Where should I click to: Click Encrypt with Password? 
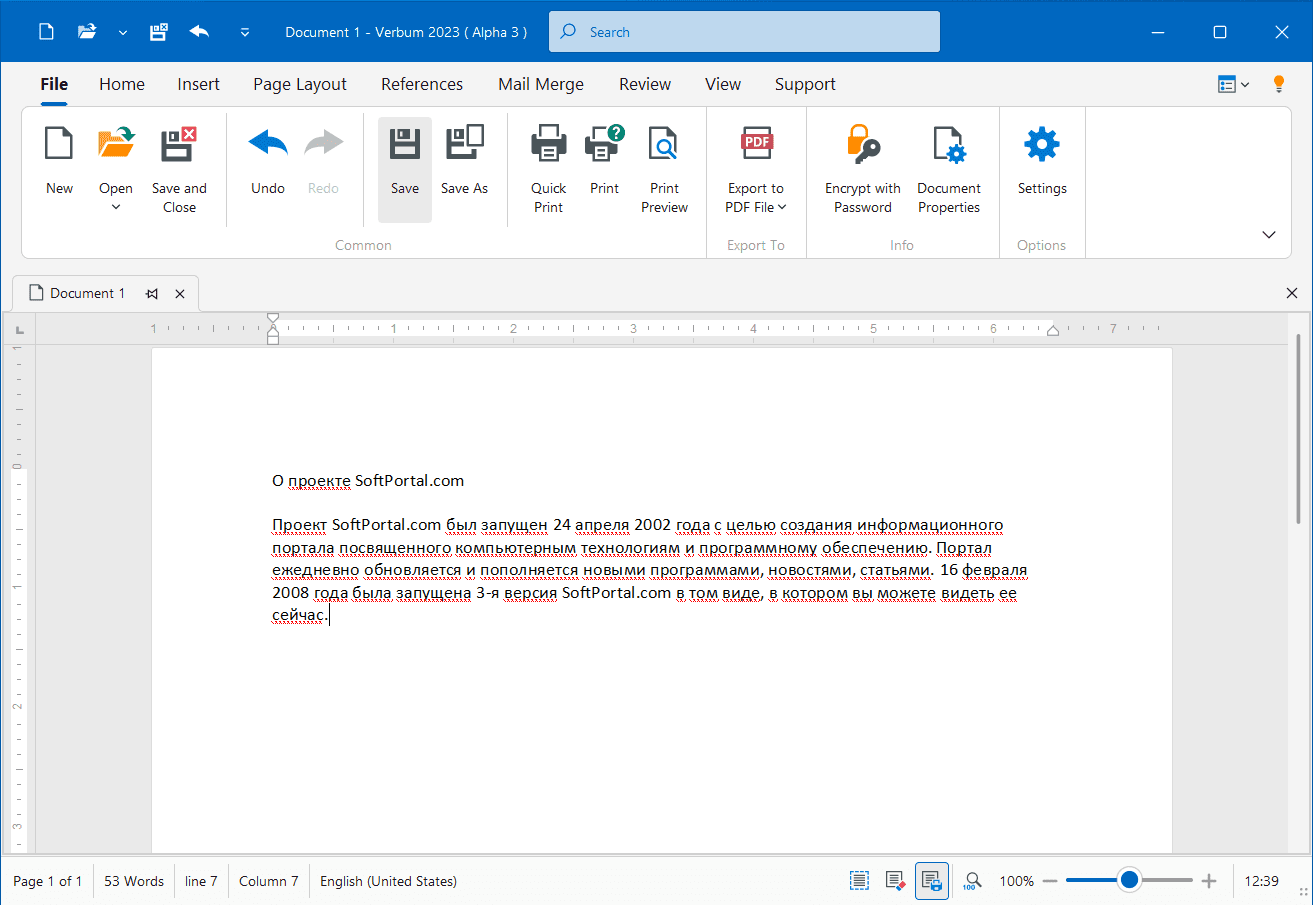point(863,170)
